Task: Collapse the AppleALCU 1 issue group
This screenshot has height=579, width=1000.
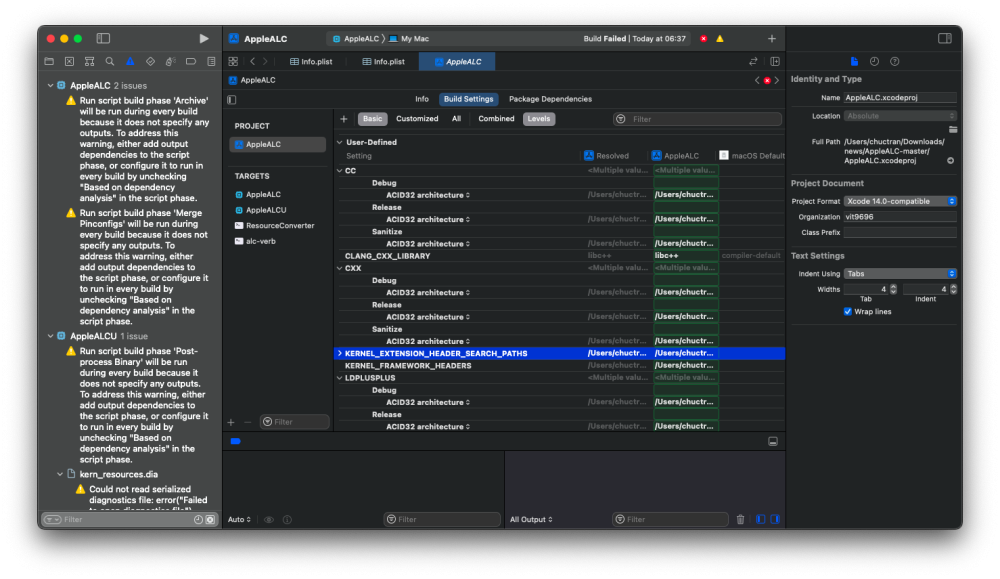Action: (x=50, y=336)
